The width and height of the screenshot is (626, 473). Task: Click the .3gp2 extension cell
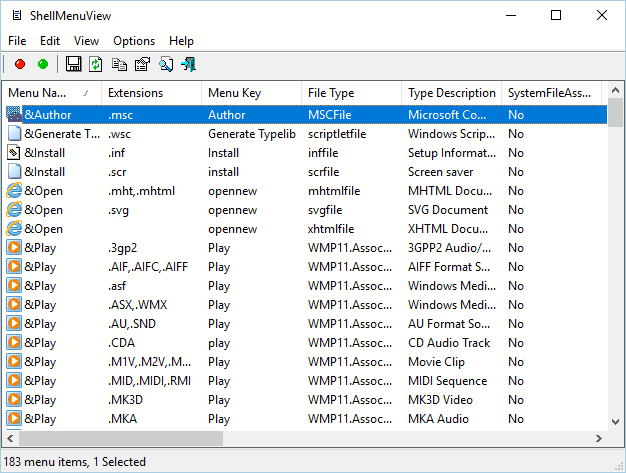[123, 248]
